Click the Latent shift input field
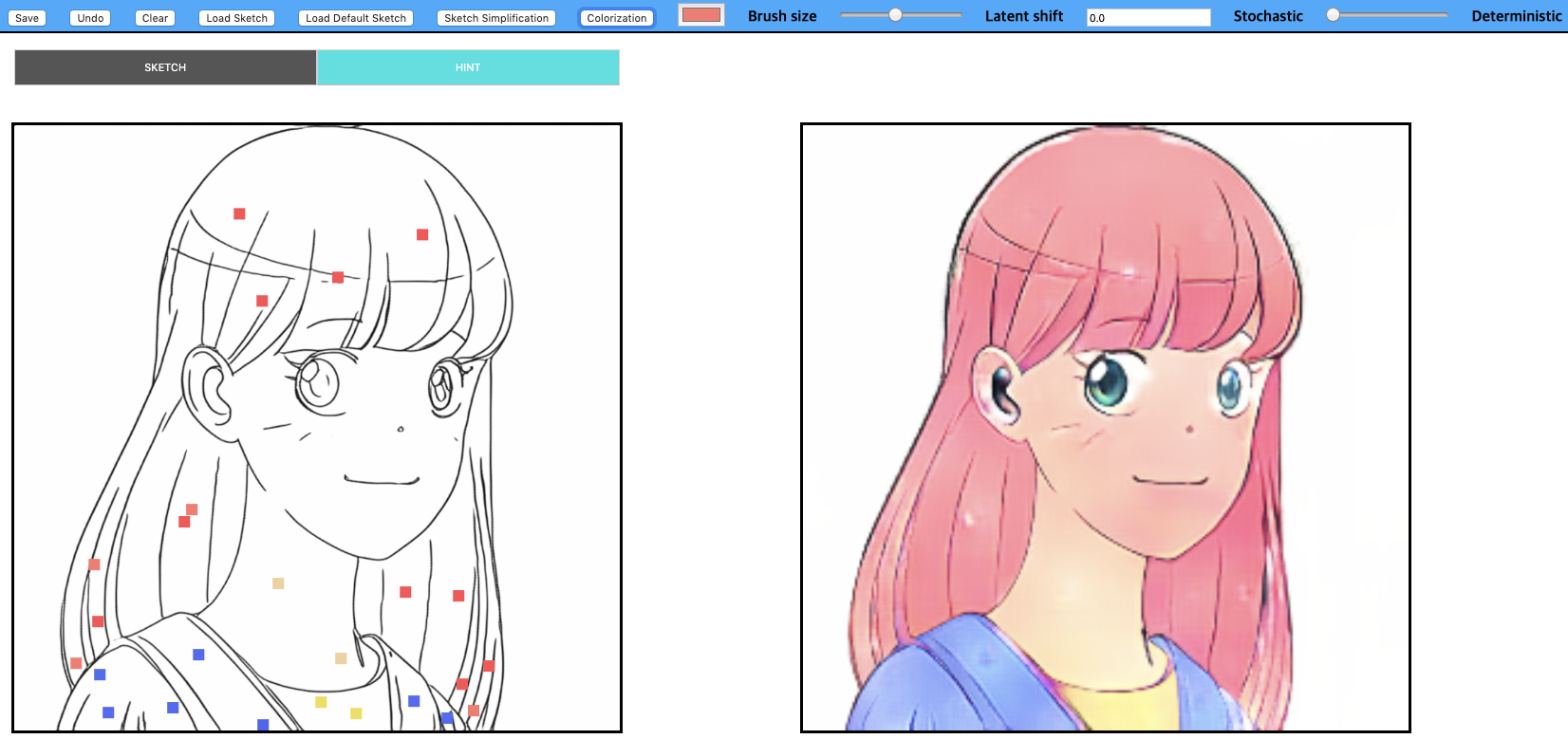 [1148, 17]
